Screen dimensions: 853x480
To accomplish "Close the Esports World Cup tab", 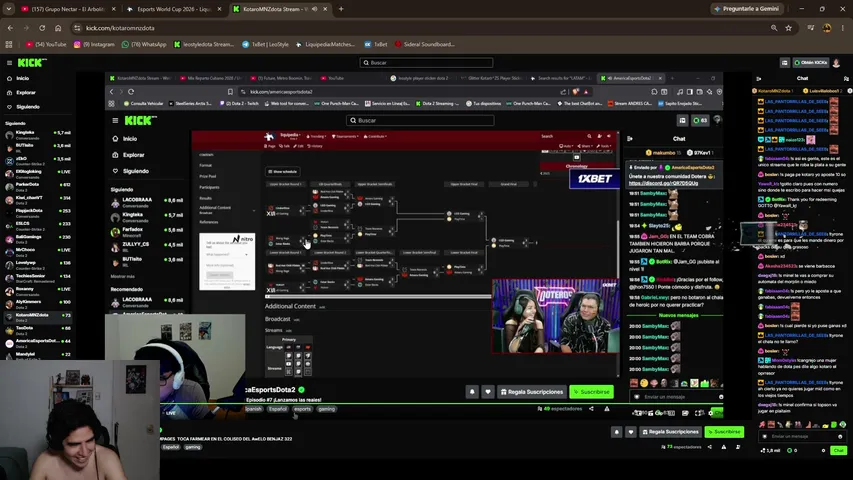I will (x=219, y=9).
